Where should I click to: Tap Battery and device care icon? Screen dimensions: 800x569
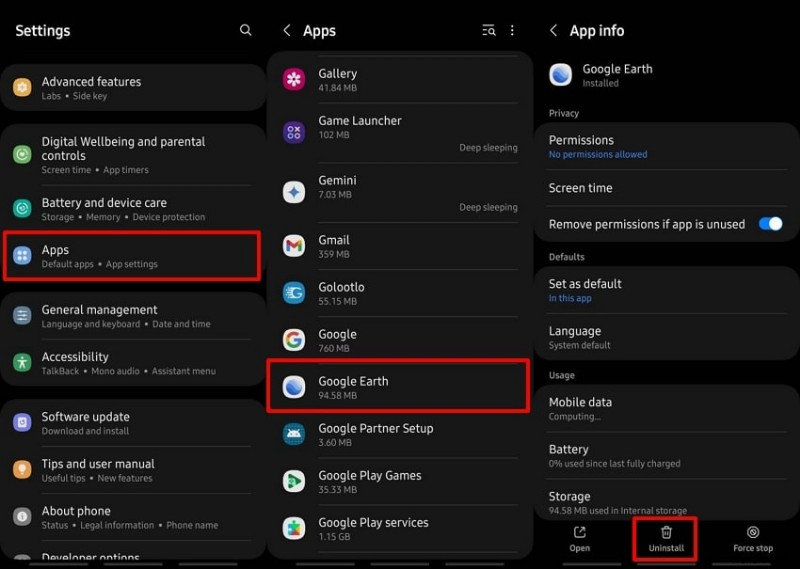pyautogui.click(x=22, y=208)
